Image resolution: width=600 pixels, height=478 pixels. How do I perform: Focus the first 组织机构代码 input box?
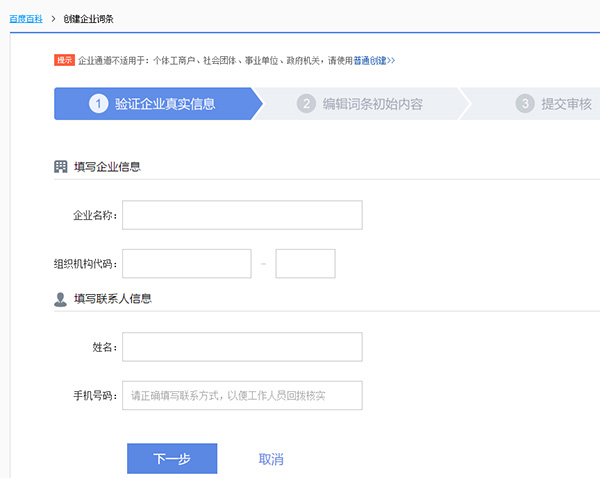tap(187, 264)
